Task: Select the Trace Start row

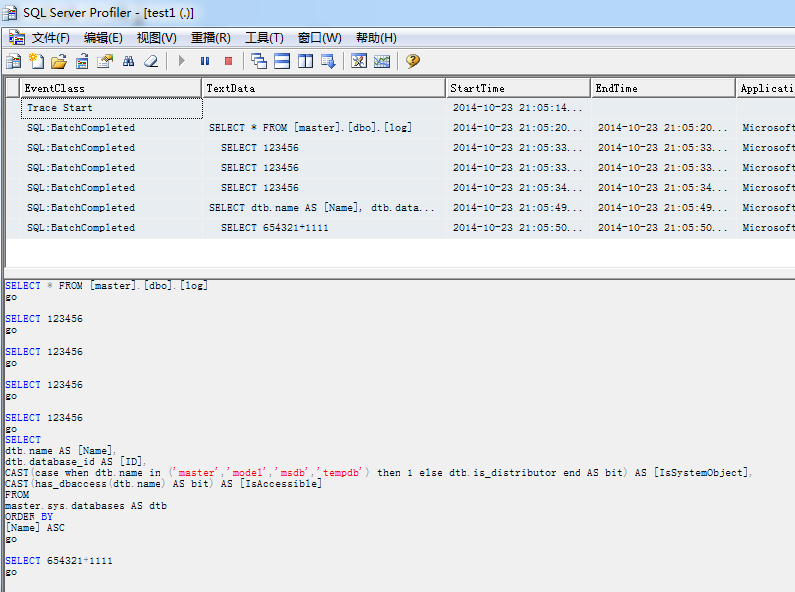Action: click(x=400, y=108)
